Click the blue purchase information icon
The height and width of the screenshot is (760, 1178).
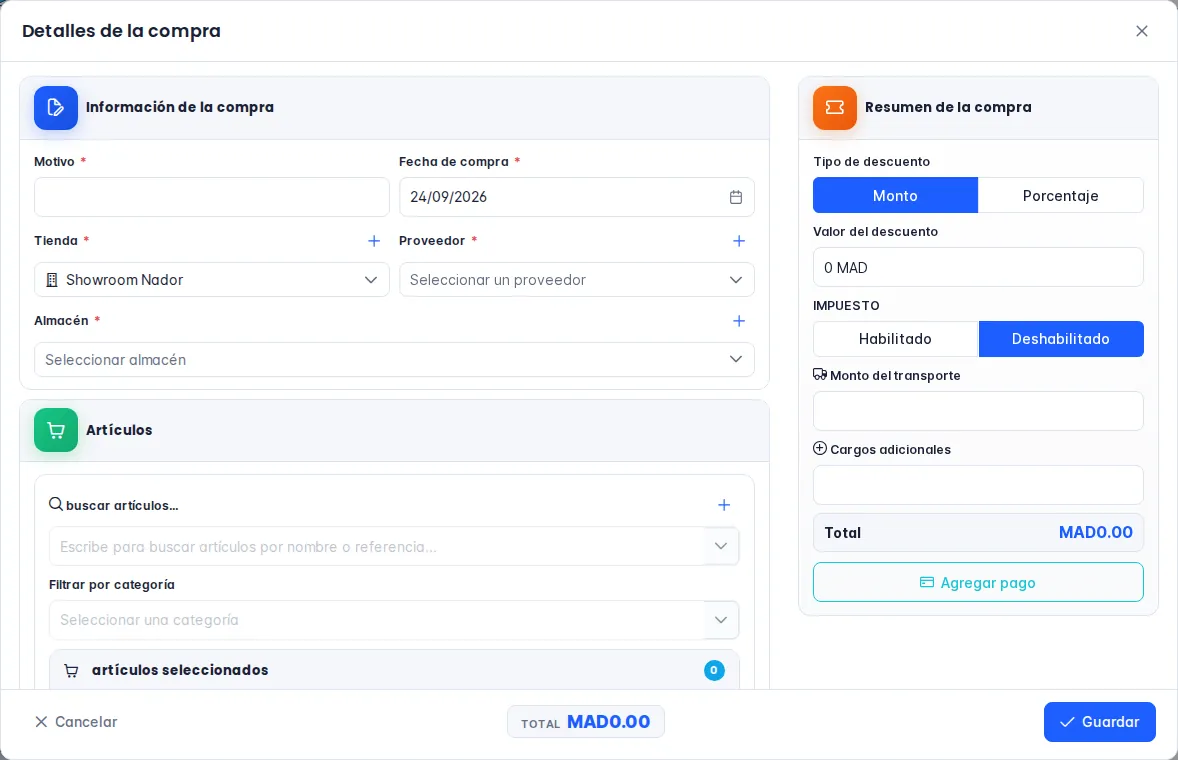click(56, 107)
